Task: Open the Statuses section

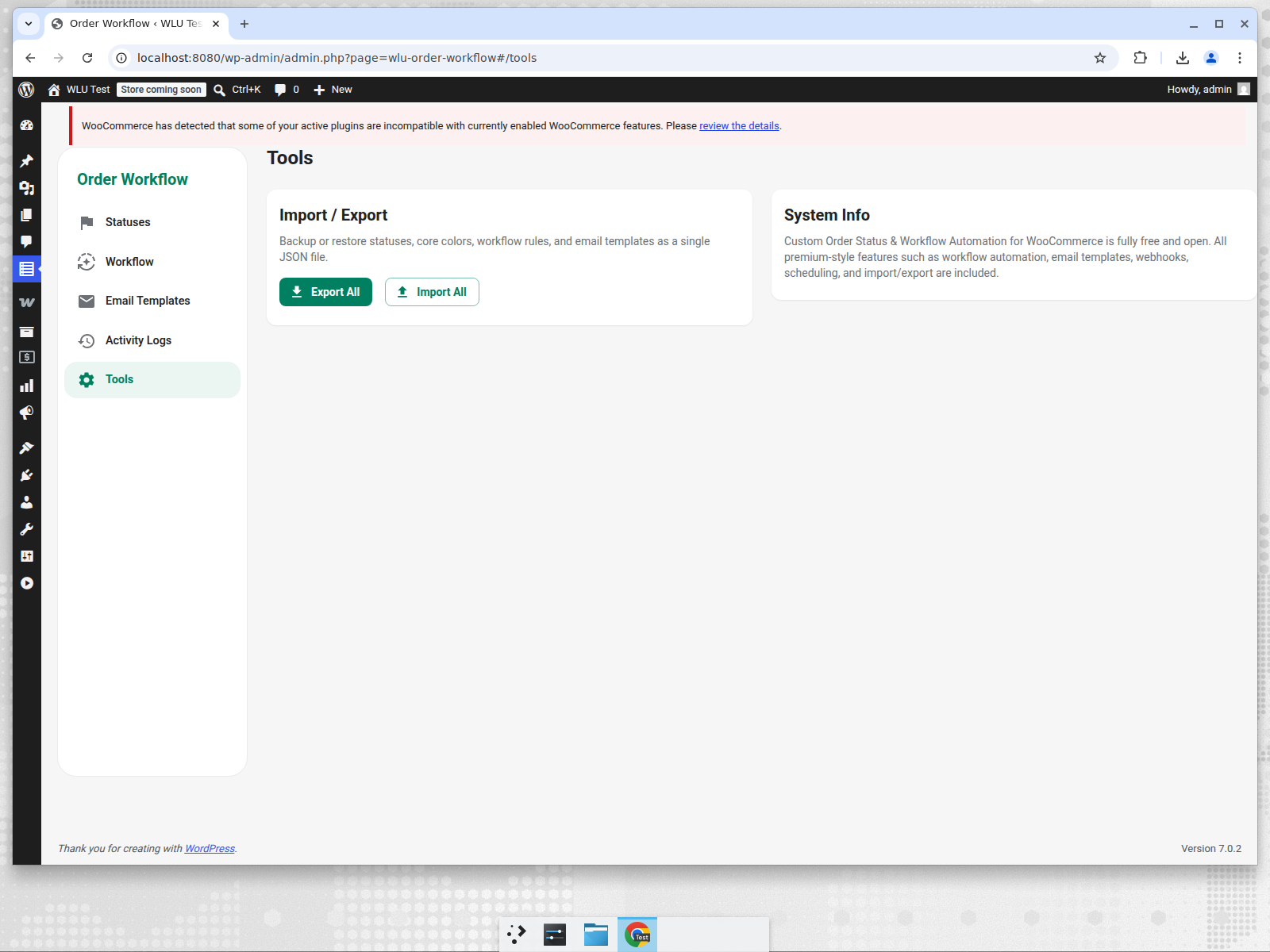Action: point(152,222)
